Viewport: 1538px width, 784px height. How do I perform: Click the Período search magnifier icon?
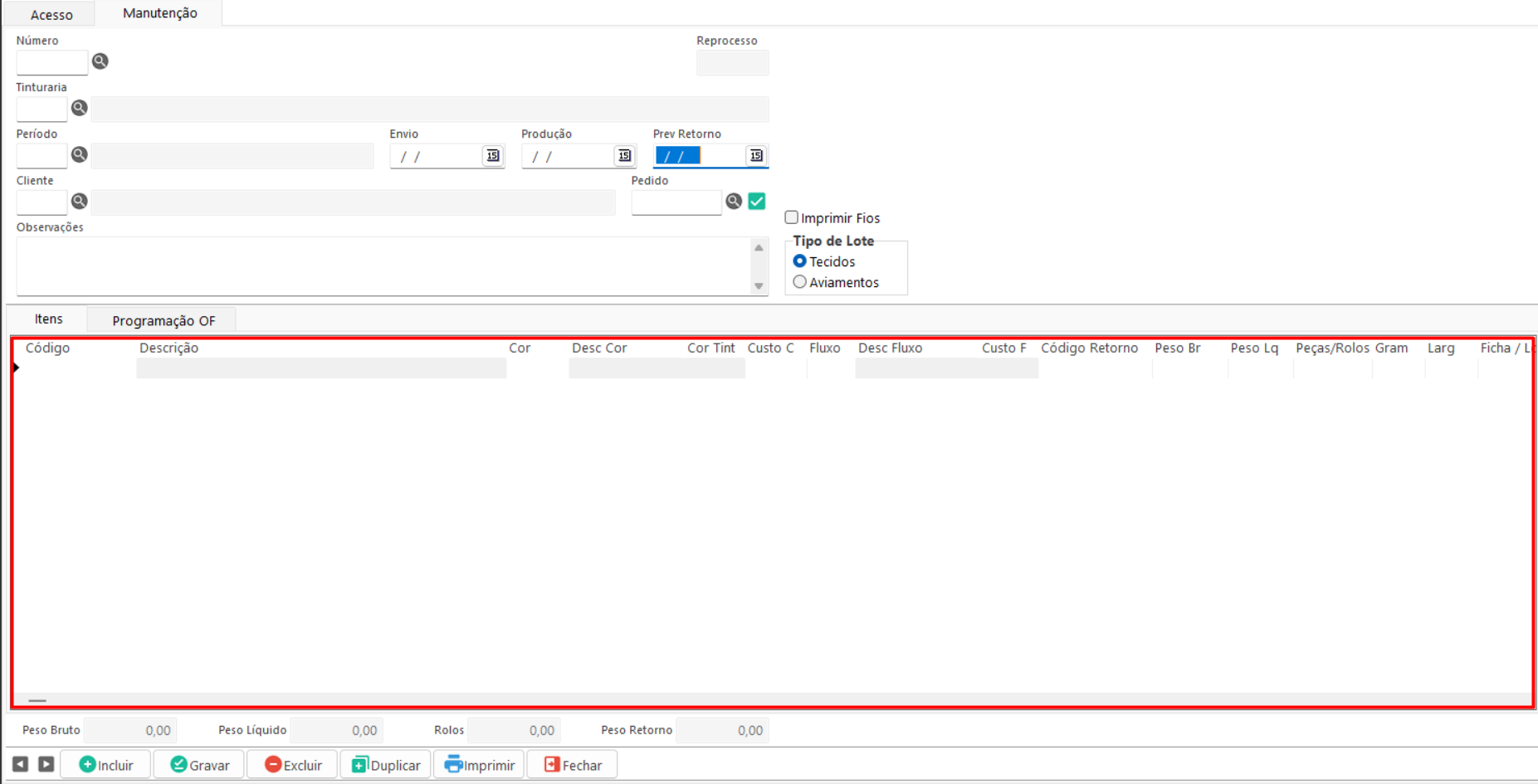(79, 154)
